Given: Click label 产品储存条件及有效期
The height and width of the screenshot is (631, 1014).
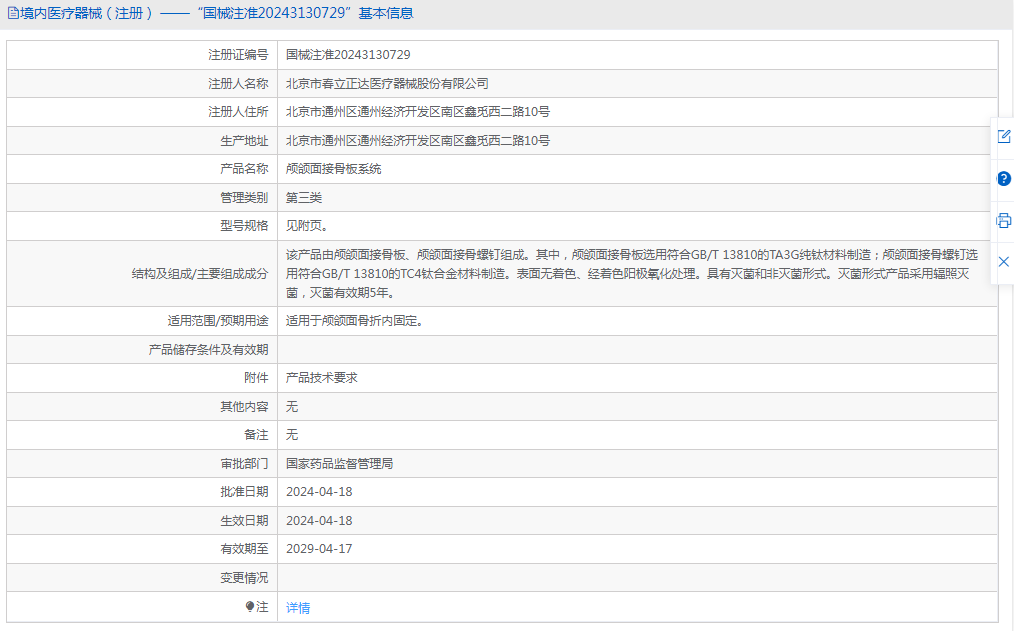Looking at the screenshot, I should click(208, 350).
